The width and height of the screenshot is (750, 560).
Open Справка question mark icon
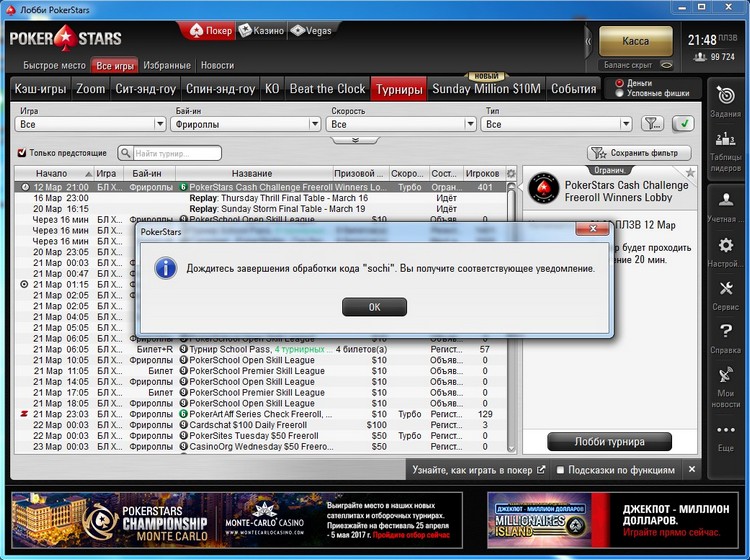click(x=726, y=331)
